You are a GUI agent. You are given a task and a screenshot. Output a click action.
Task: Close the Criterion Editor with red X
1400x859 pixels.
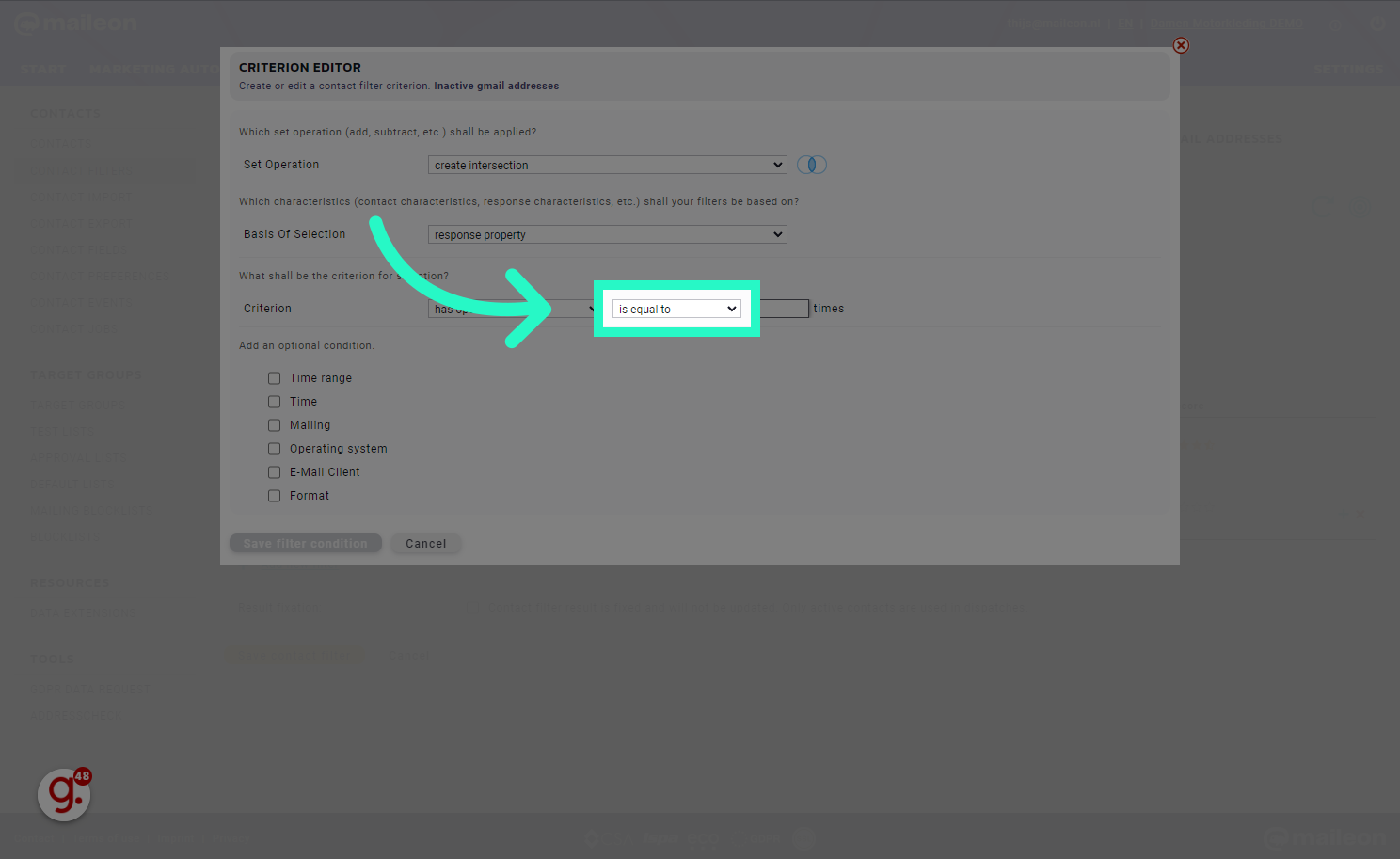pos(1181,45)
